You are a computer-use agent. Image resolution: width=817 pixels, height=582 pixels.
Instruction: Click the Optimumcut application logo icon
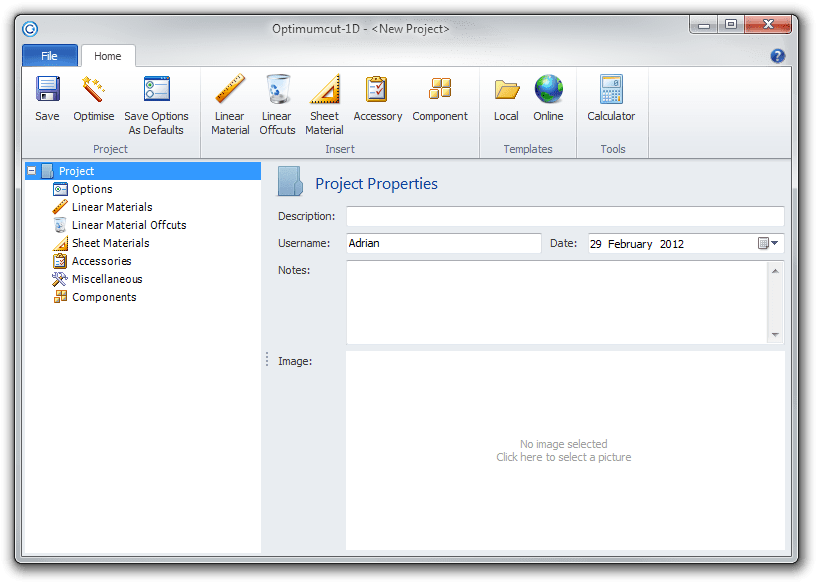coord(30,29)
